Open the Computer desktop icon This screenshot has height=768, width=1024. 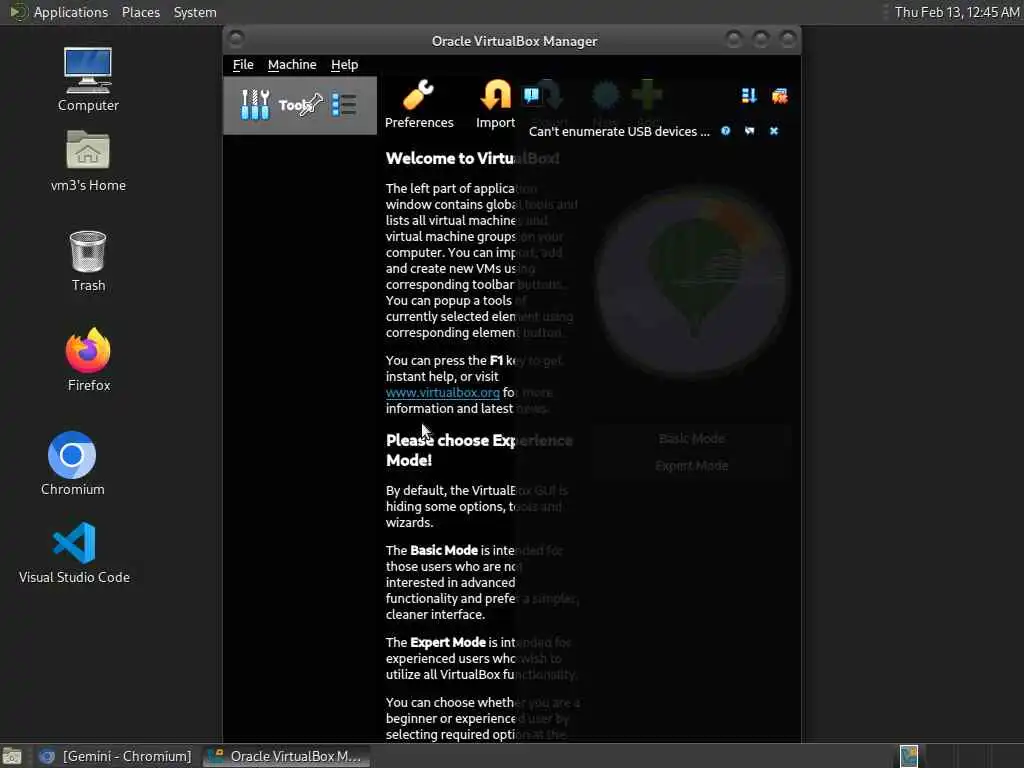pos(88,79)
